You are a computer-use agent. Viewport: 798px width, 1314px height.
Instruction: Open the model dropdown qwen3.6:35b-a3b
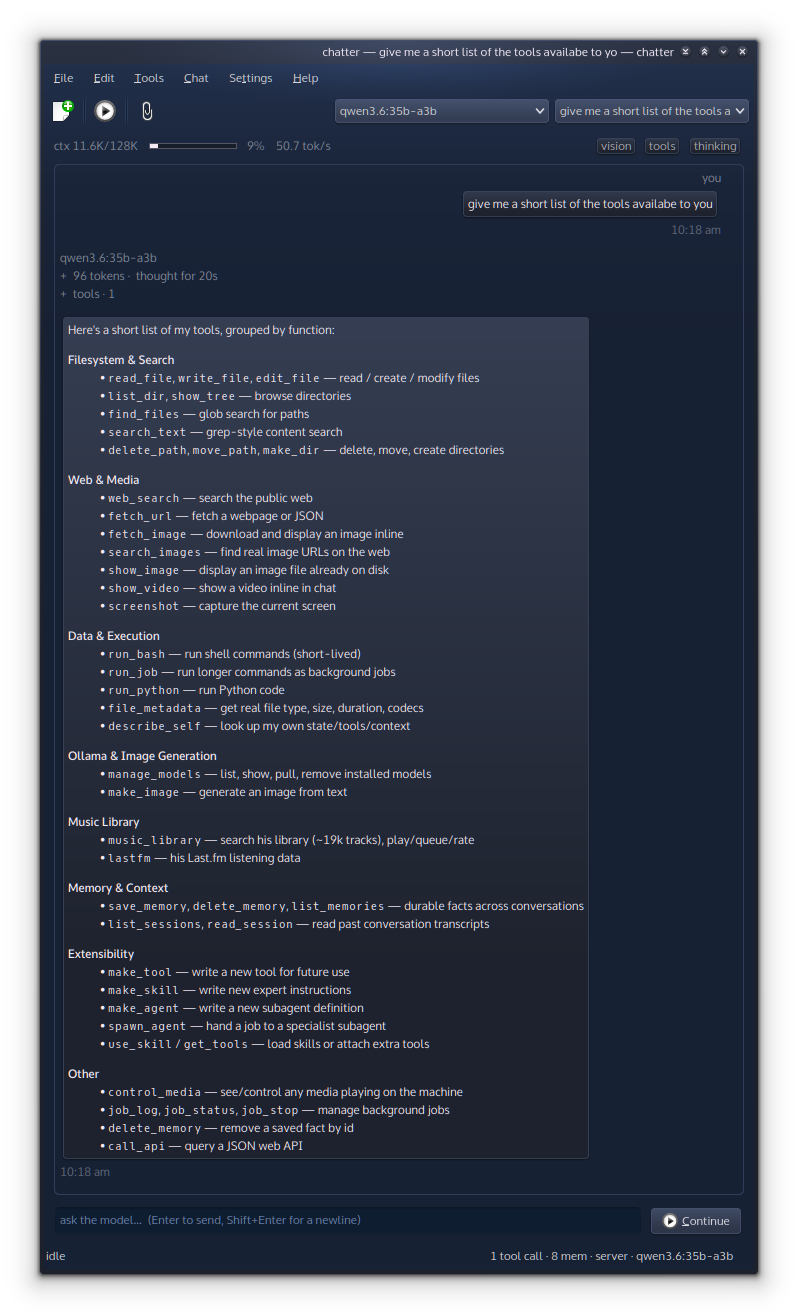pos(441,111)
